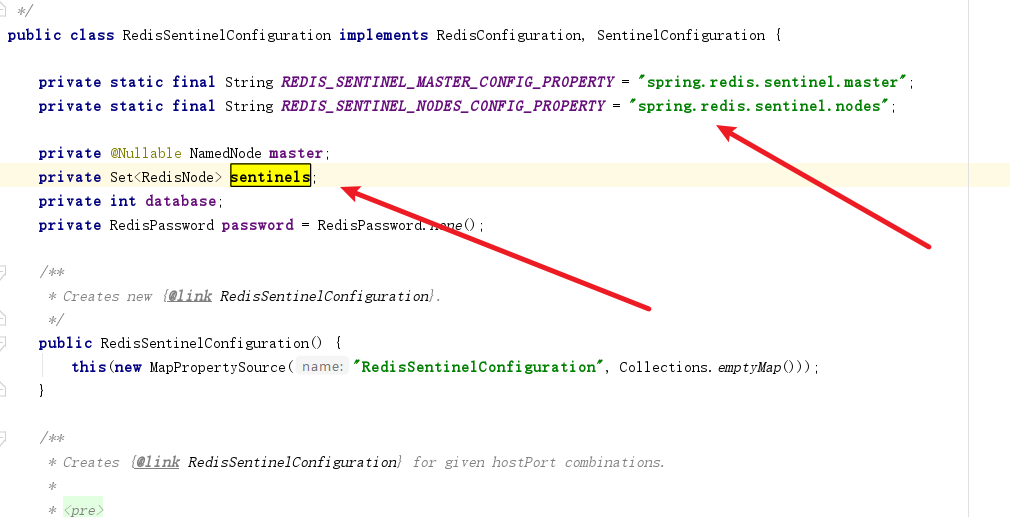This screenshot has width=1010, height=517.
Task: Click the 'implements' keyword
Action: pos(384,35)
